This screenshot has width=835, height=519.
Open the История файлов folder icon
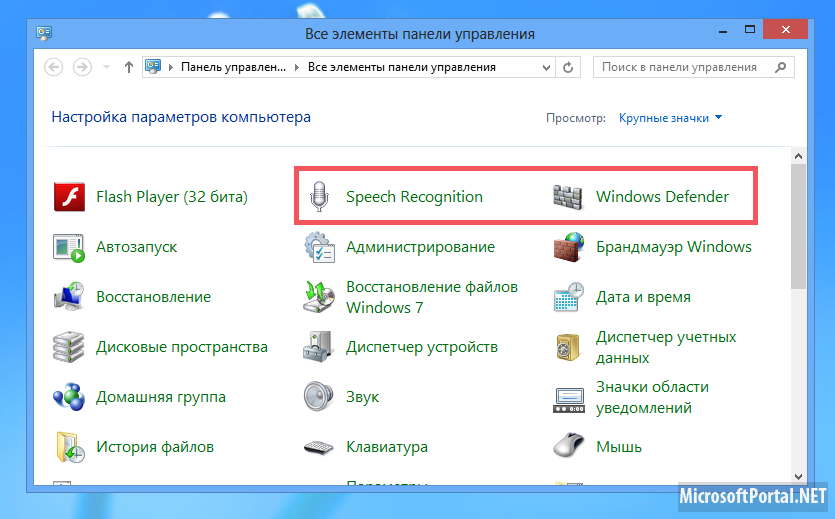coord(70,447)
